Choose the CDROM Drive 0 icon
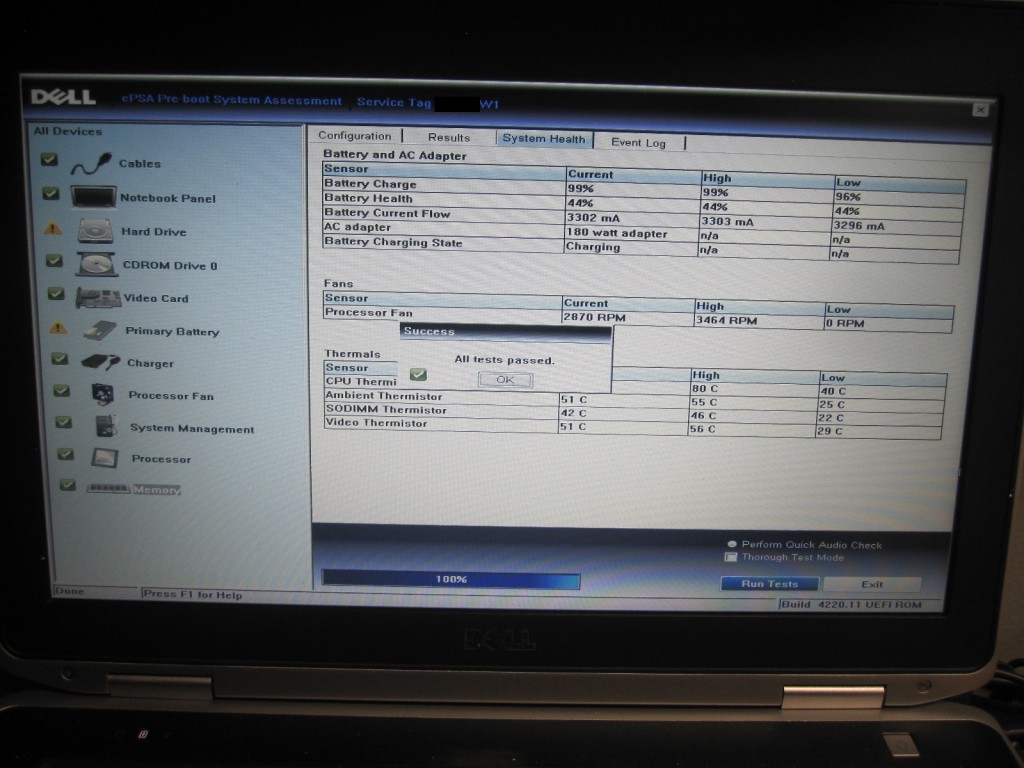Image resolution: width=1024 pixels, height=768 pixels. [x=97, y=265]
